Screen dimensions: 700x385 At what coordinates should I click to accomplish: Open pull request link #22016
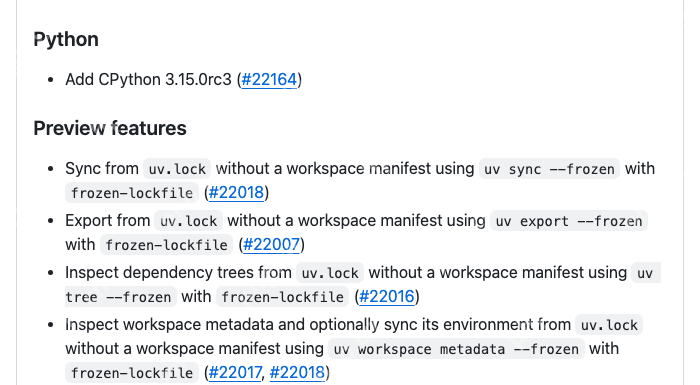point(387,296)
